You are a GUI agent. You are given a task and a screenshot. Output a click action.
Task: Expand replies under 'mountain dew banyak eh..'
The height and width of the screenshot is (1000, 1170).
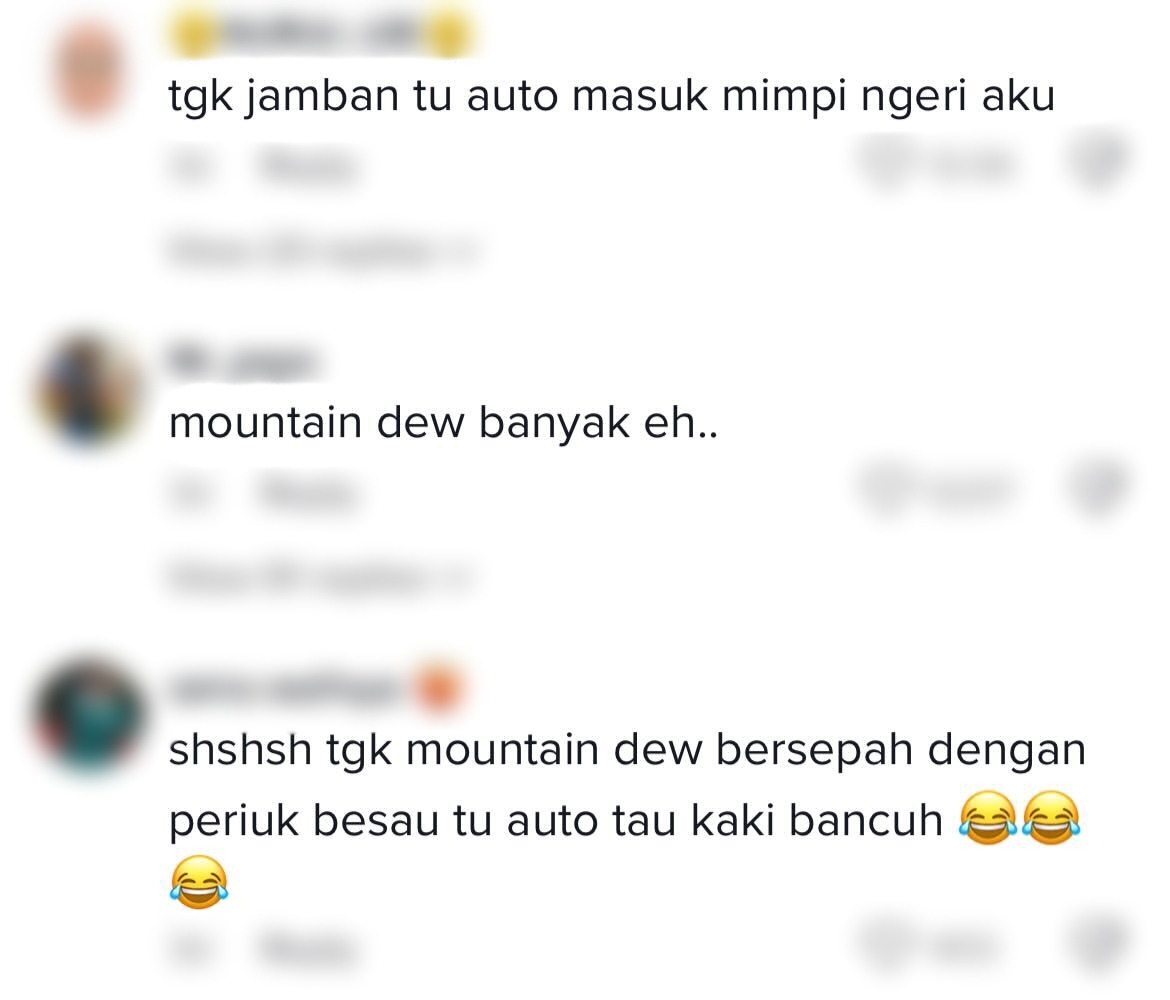pyautogui.click(x=321, y=578)
